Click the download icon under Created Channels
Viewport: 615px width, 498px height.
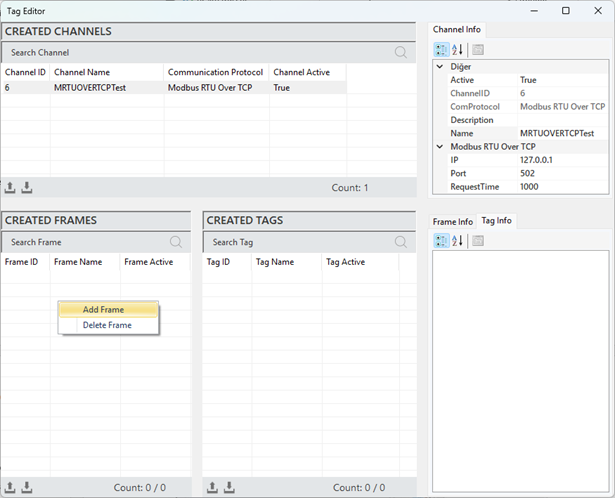click(27, 188)
